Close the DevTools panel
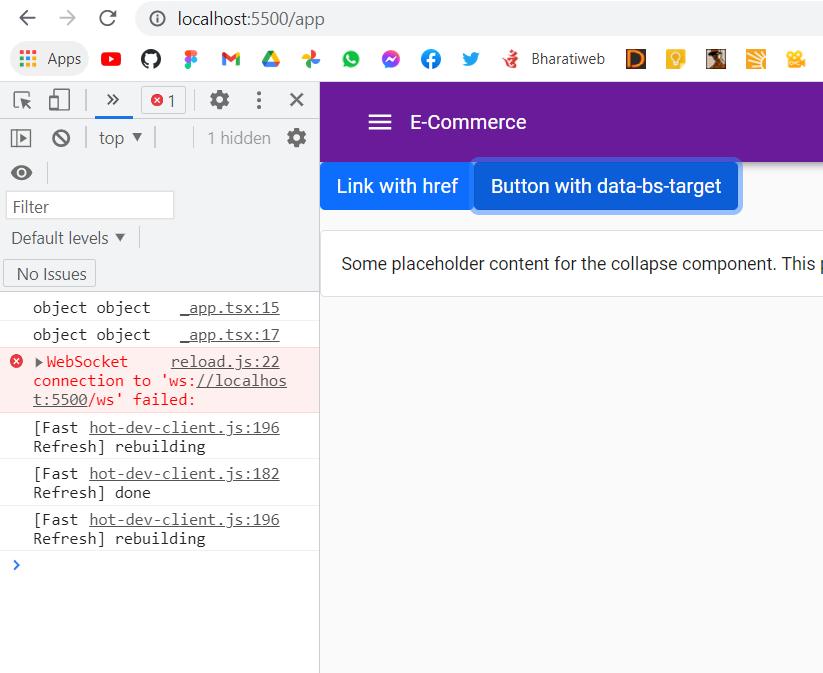Image resolution: width=823 pixels, height=673 pixels. coord(296,100)
